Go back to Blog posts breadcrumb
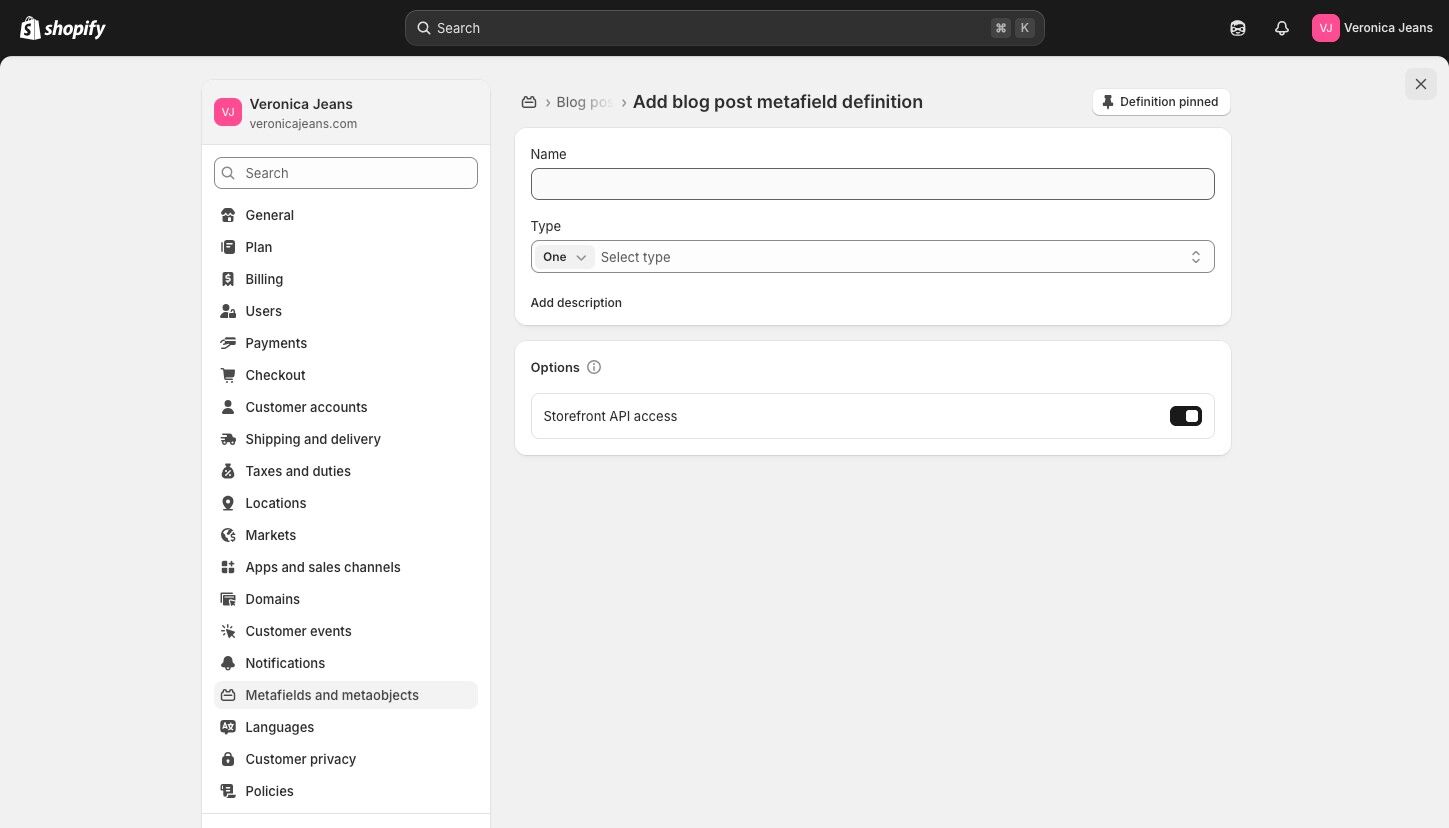This screenshot has height=828, width=1449. (x=584, y=102)
